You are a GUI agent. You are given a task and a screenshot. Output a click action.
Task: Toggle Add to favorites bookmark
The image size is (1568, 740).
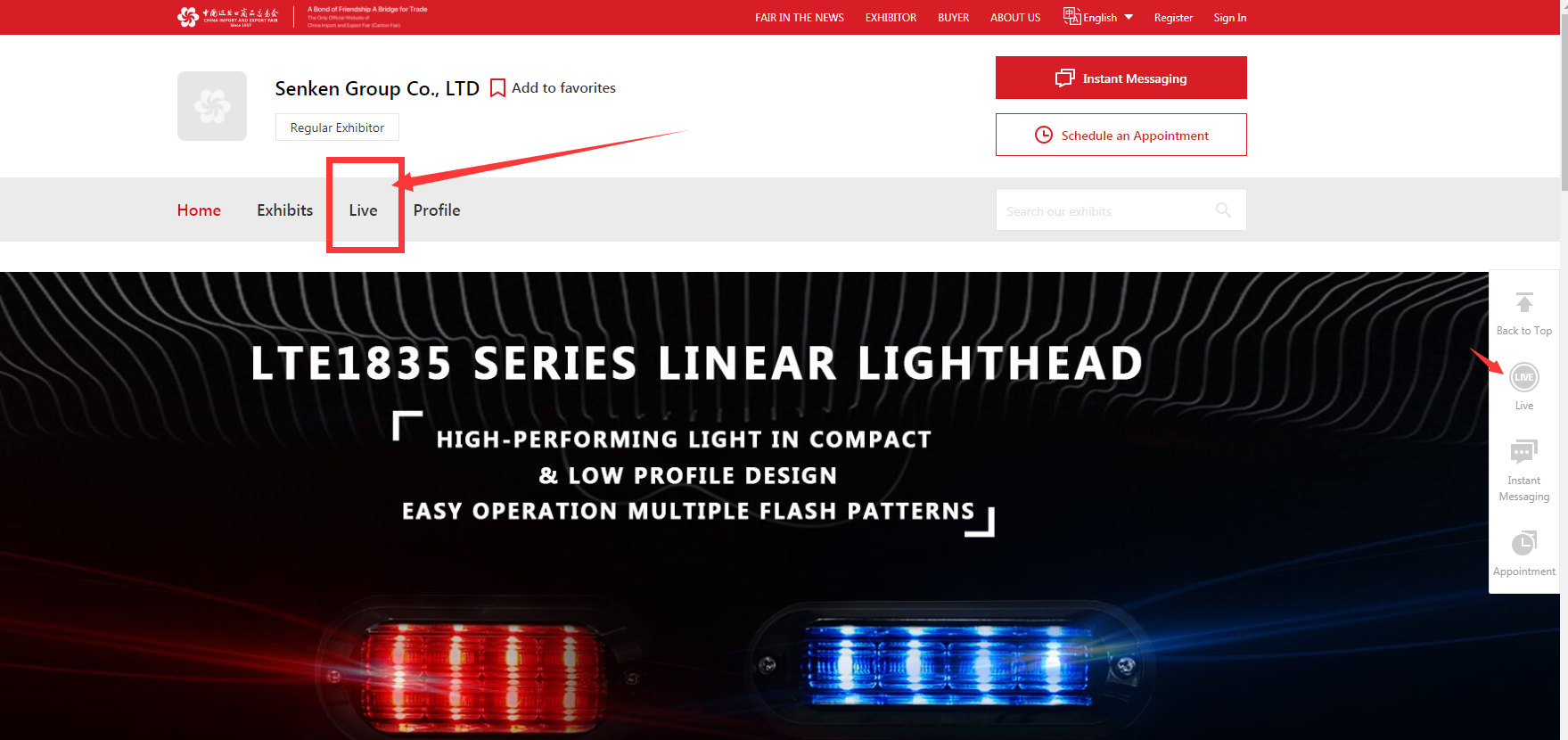point(553,87)
